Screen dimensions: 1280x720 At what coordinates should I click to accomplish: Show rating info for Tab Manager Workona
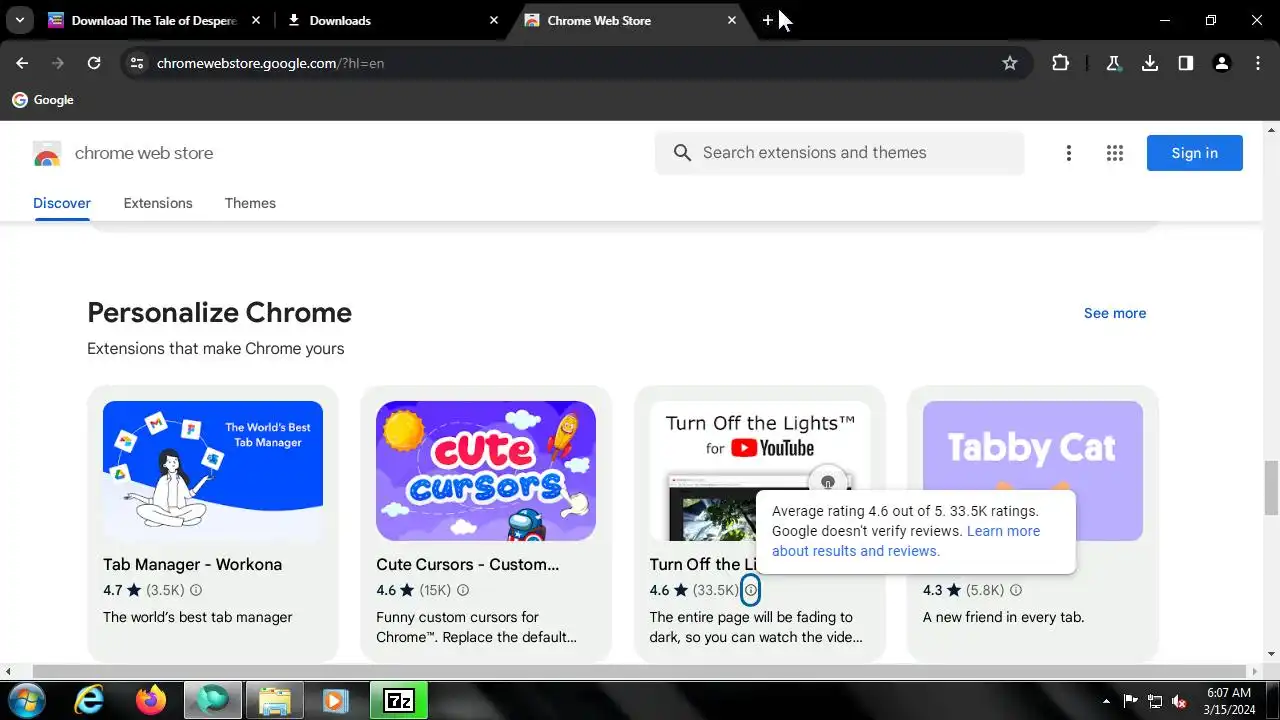(x=196, y=590)
